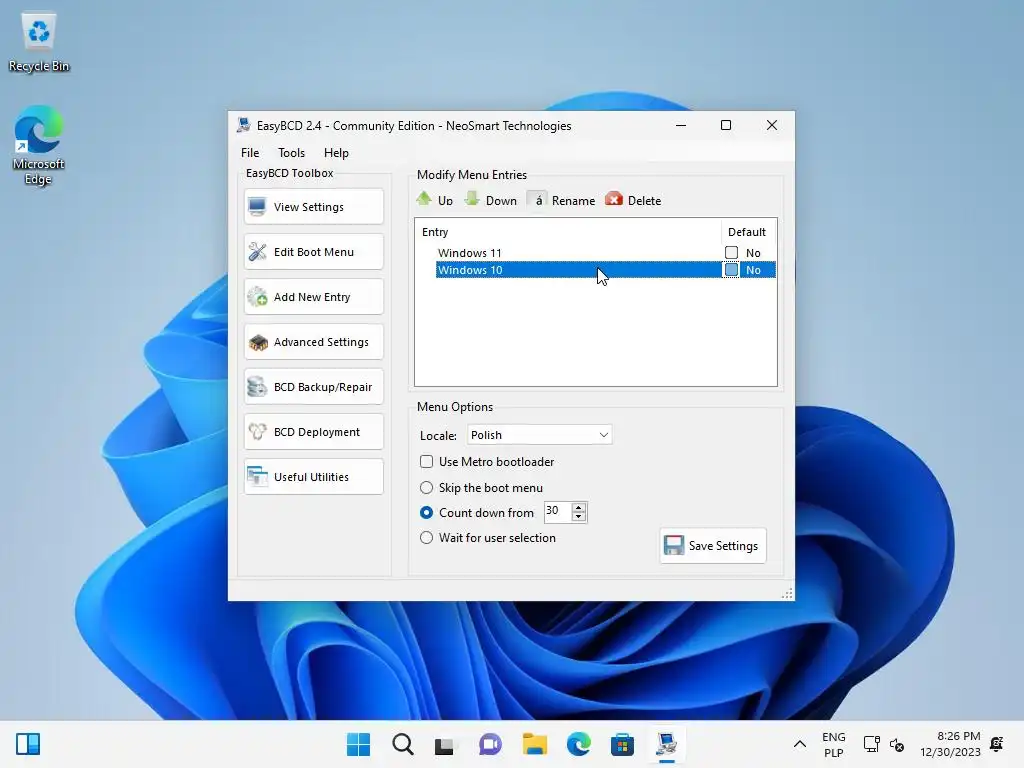Set Windows 11 as default checkbox
The image size is (1024, 768).
(x=731, y=252)
